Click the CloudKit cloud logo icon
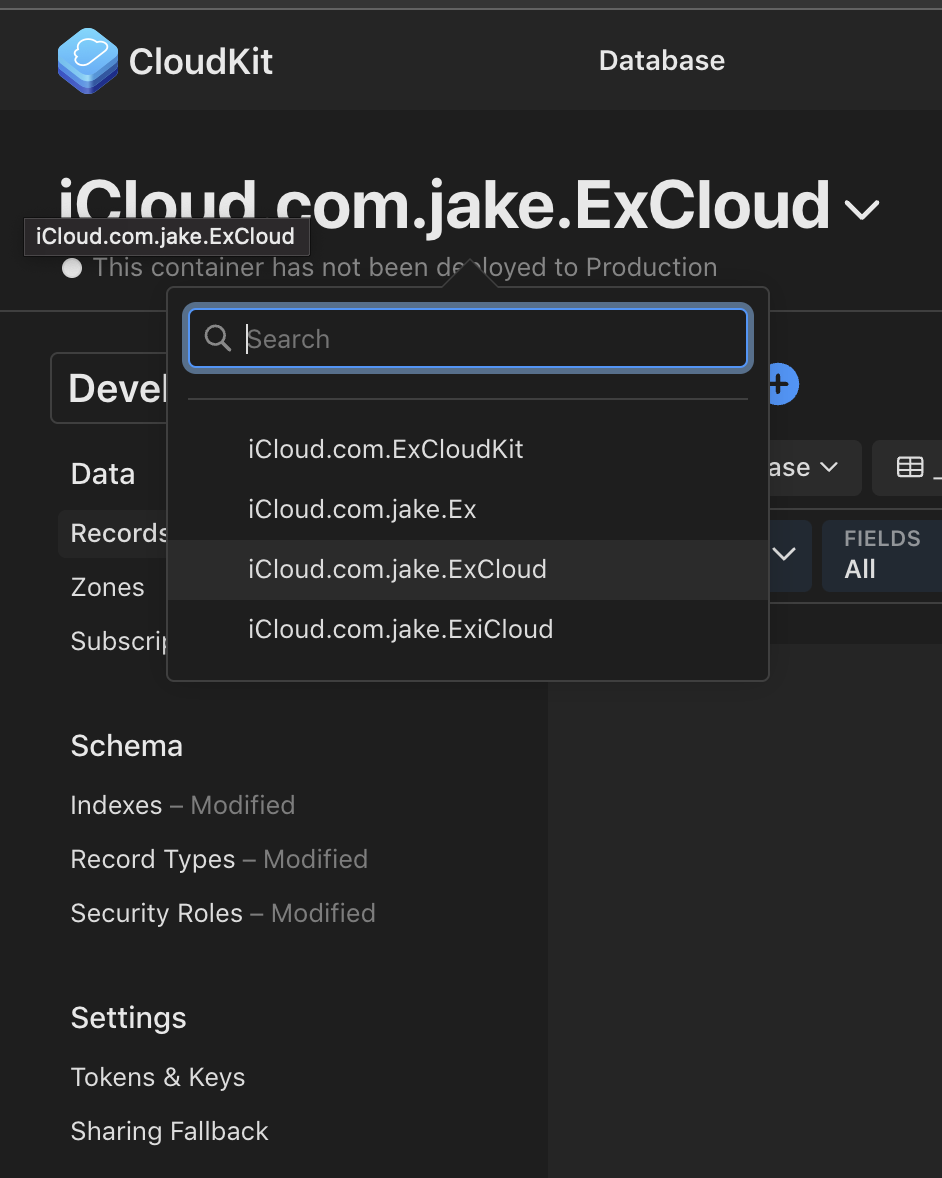The width and height of the screenshot is (942, 1178). (88, 61)
